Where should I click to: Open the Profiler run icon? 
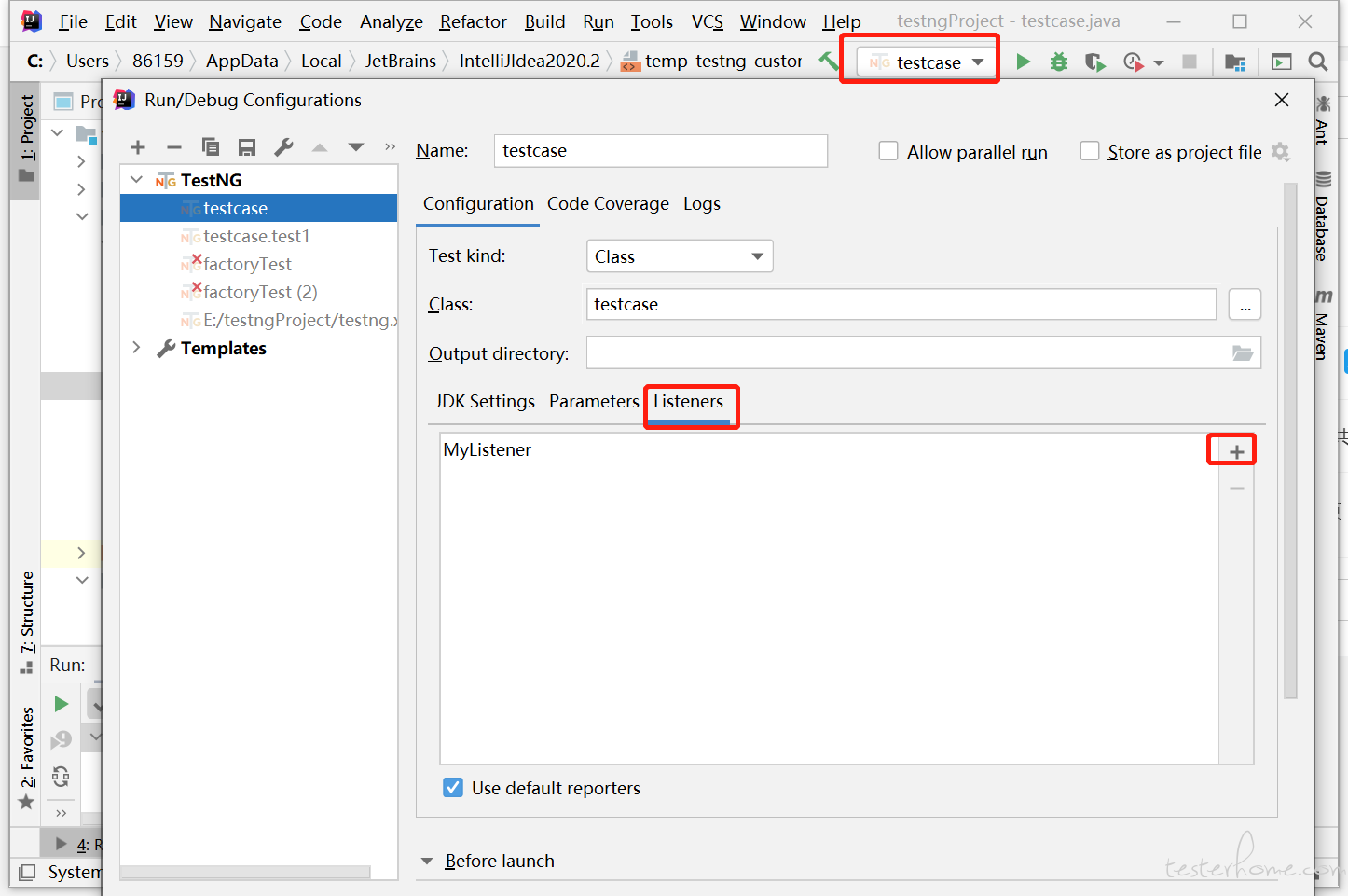(x=1134, y=62)
